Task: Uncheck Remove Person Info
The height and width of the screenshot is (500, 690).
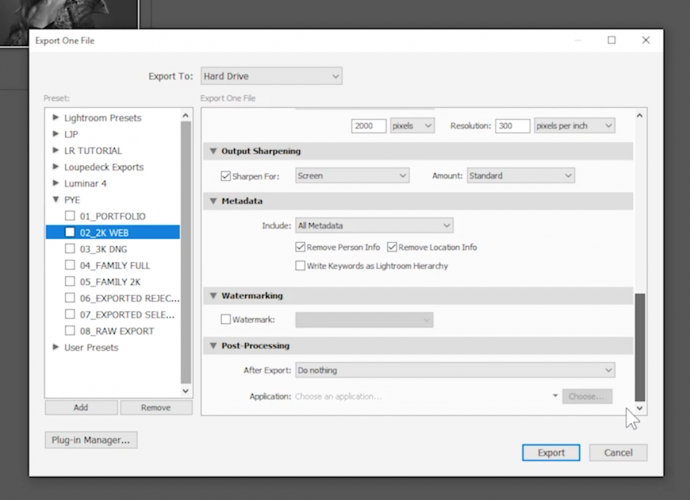Action: point(300,247)
